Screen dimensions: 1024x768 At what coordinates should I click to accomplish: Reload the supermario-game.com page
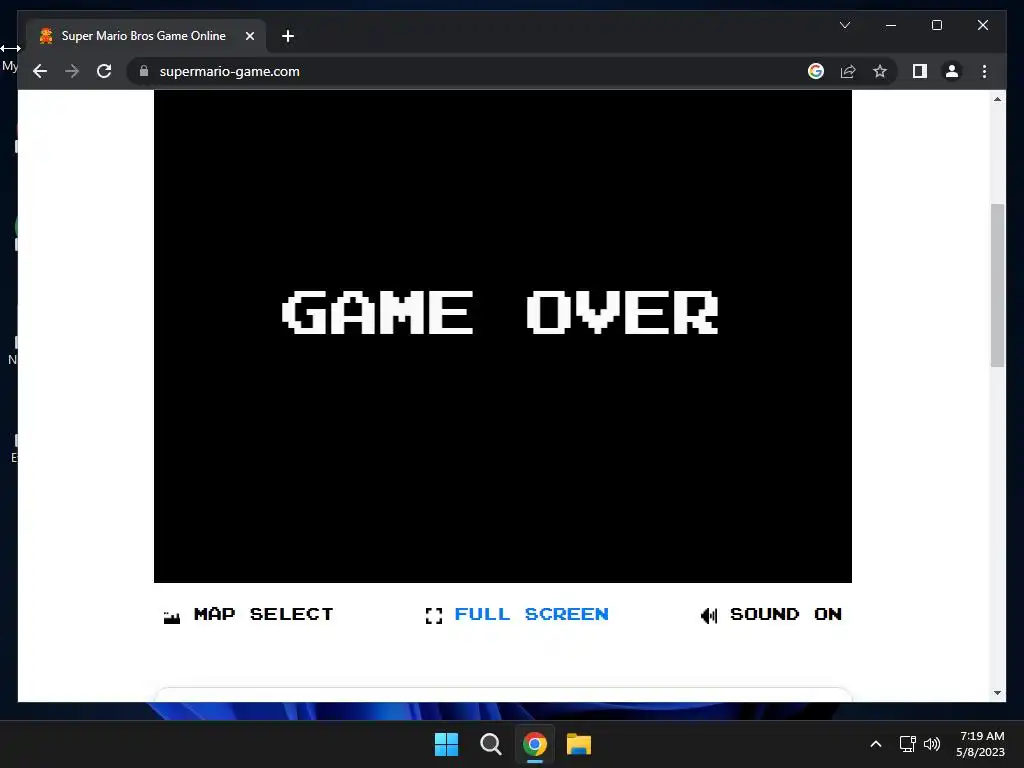pyautogui.click(x=104, y=71)
